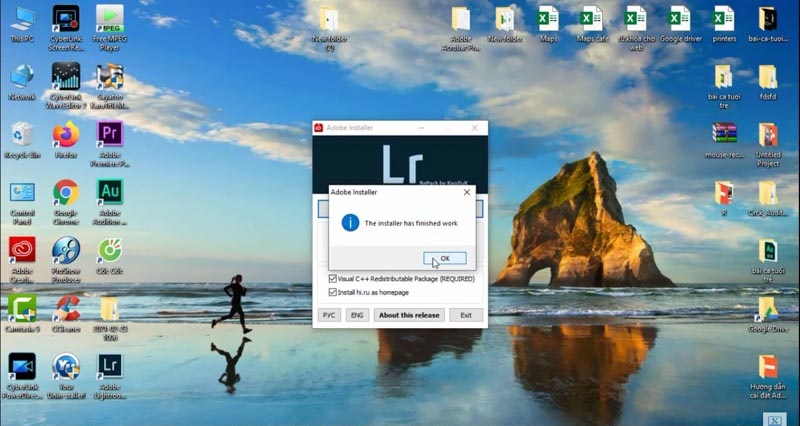Select Maps cafe Excel file
800x426 pixels.
592,24
